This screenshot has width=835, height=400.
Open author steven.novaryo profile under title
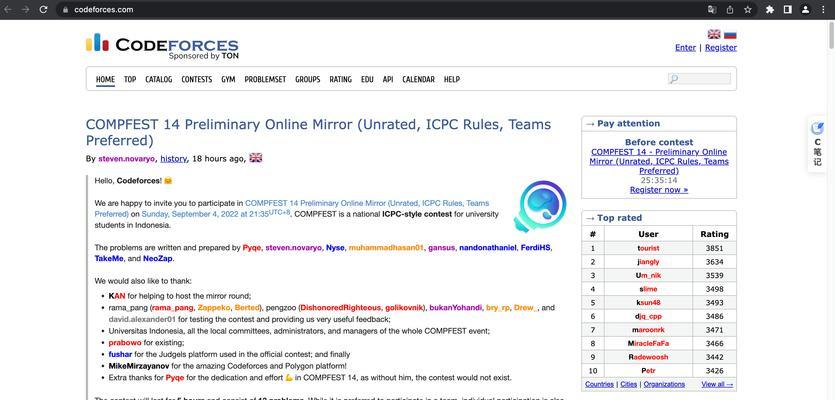[127, 159]
